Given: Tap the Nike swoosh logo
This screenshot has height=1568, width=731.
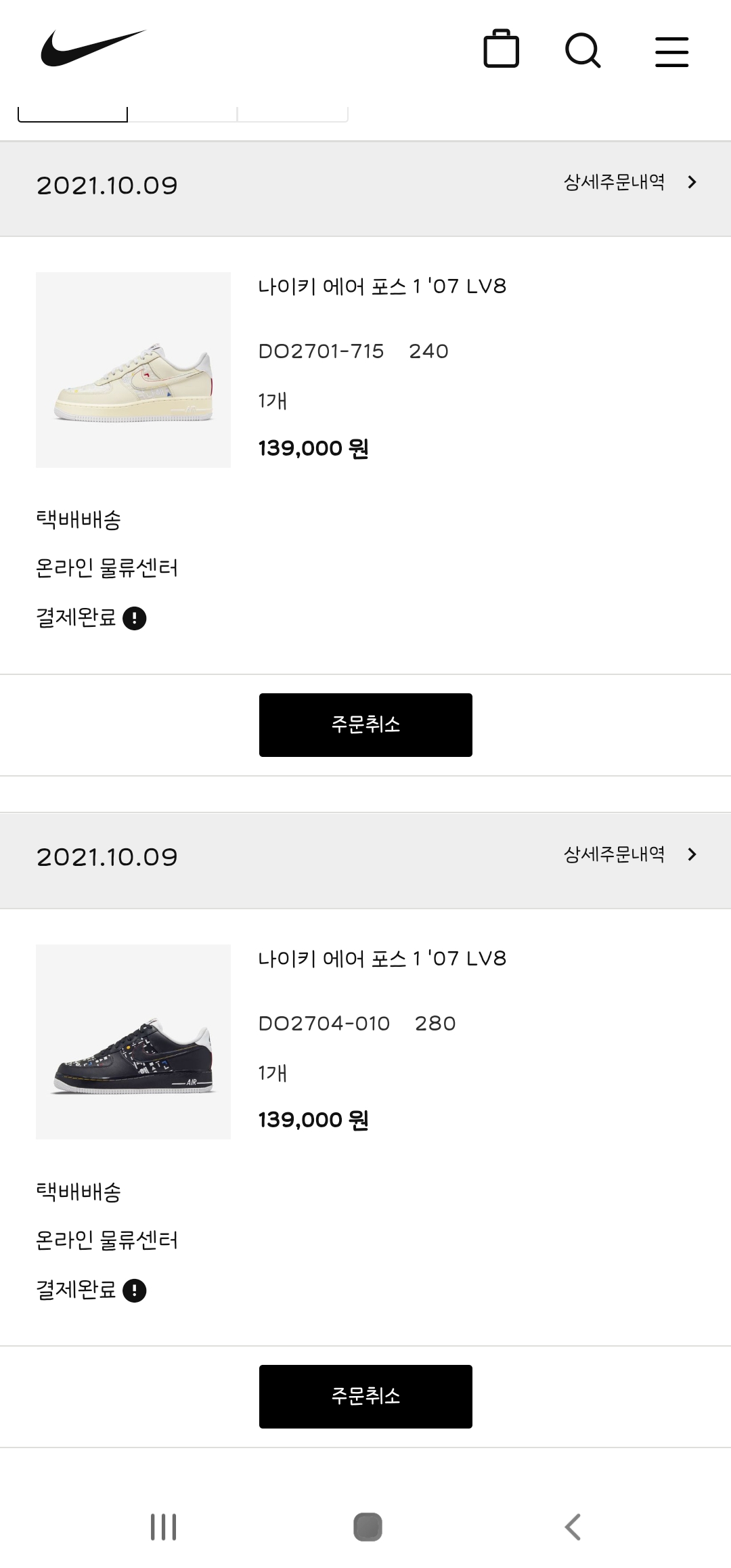Looking at the screenshot, I should click(93, 49).
